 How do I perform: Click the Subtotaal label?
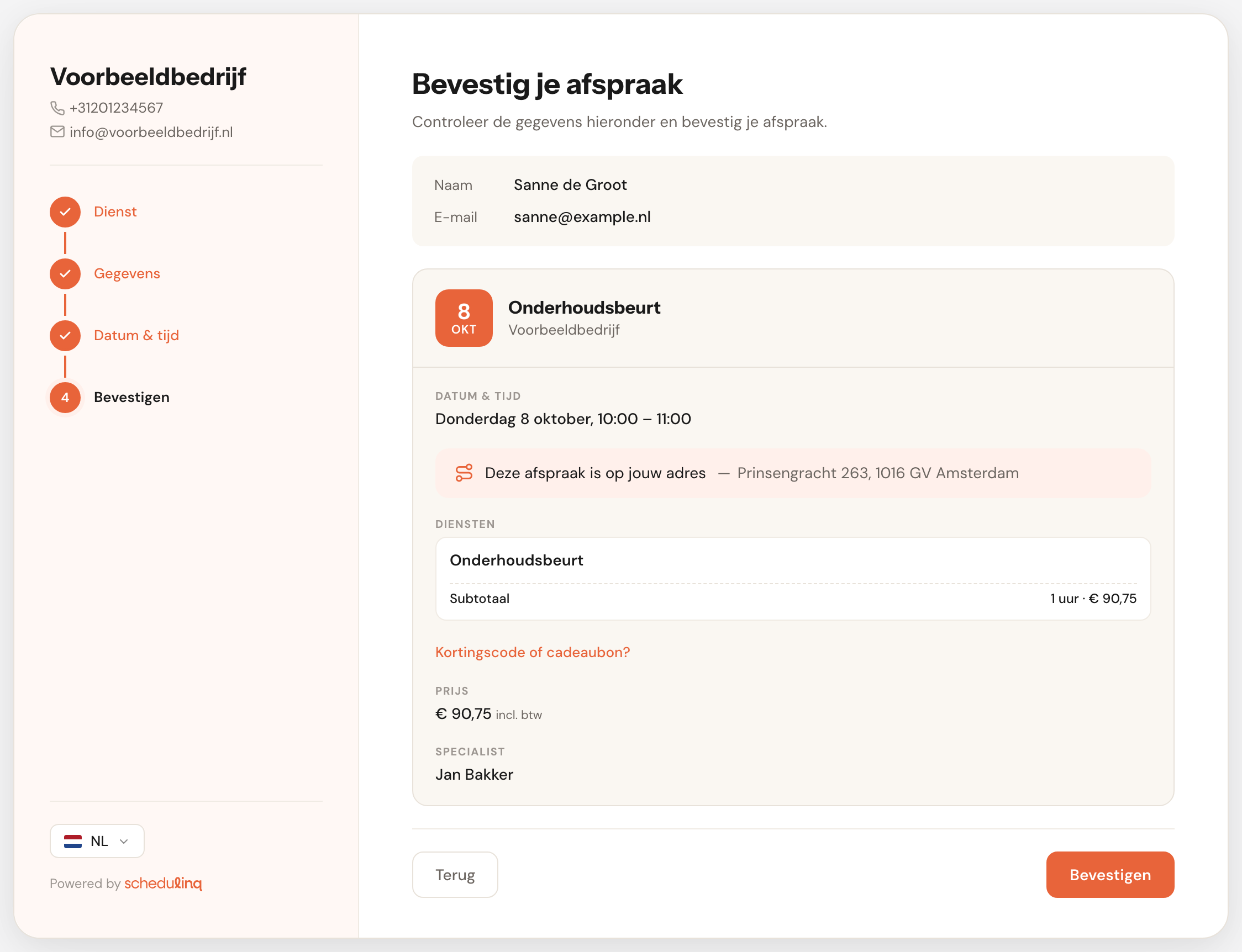[x=480, y=599]
